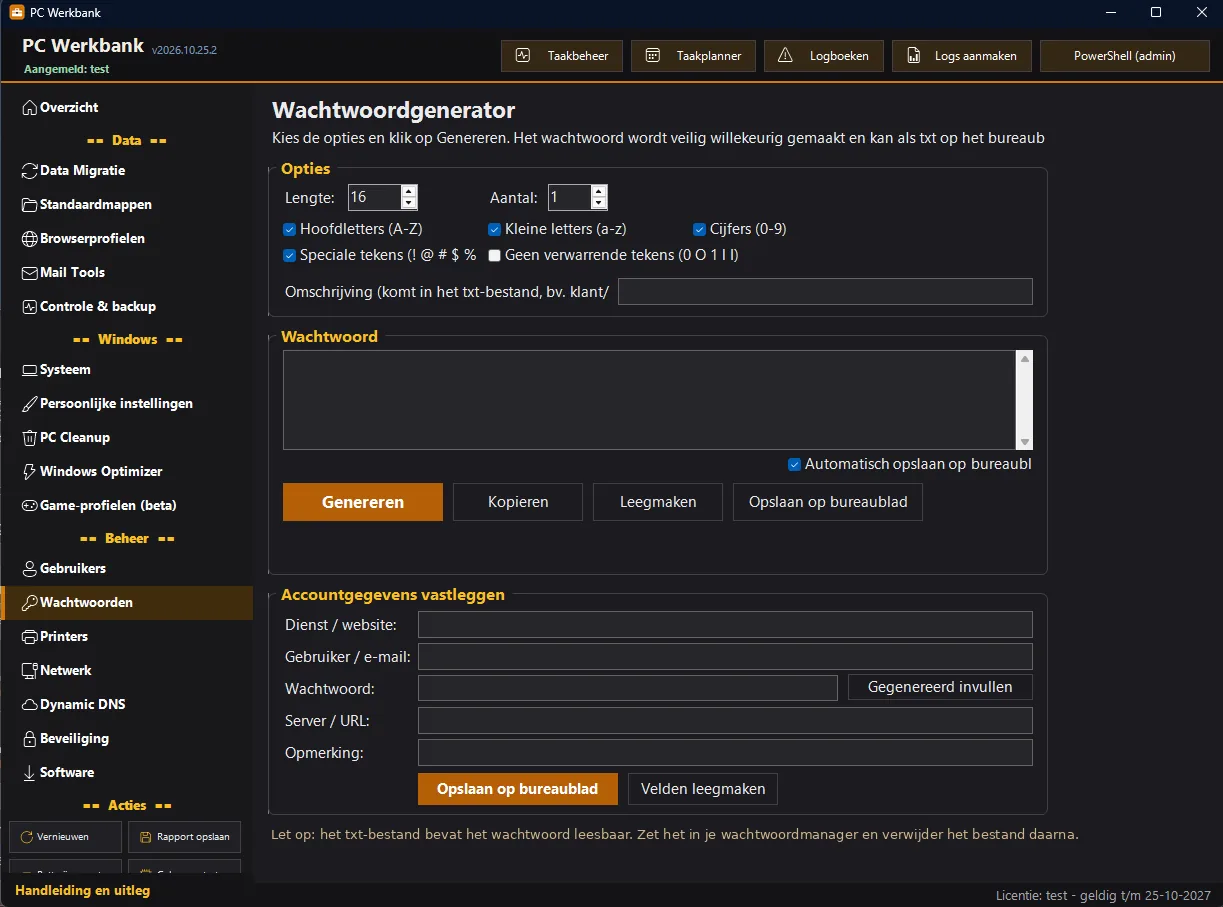
Task: Open the Dynamic DNS sidebar section
Action: [127, 705]
